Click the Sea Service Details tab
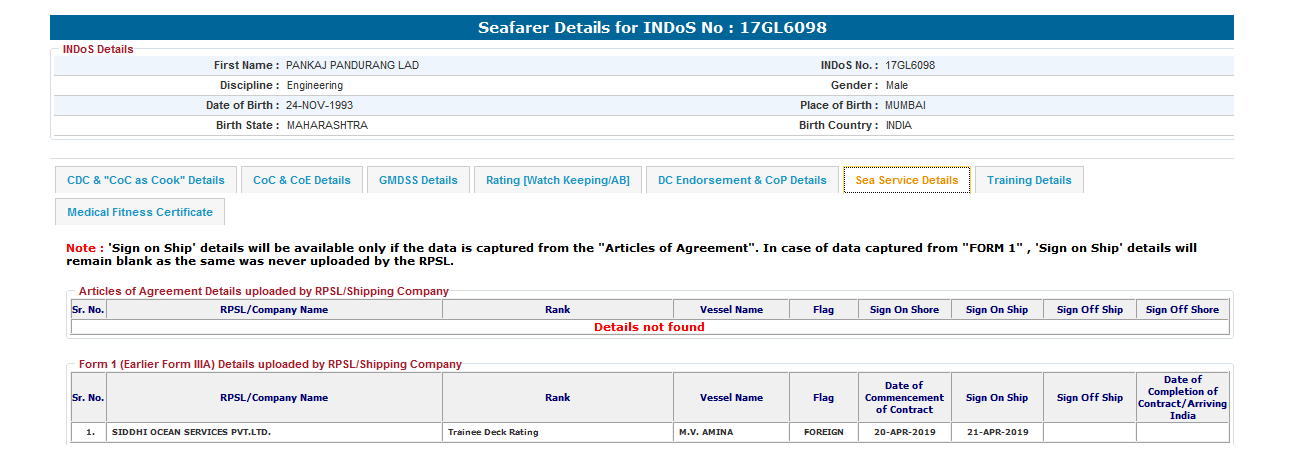1302x460 pixels. coord(906,180)
